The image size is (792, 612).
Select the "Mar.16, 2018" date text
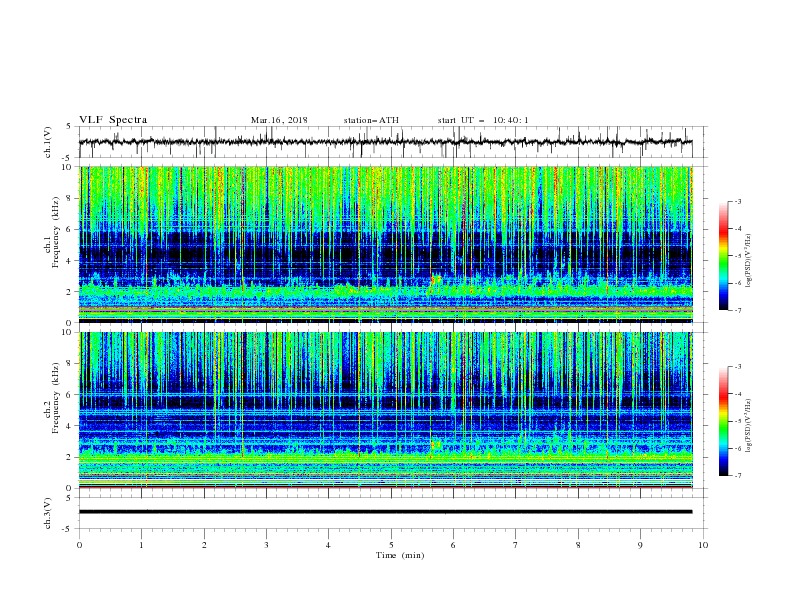click(x=279, y=120)
